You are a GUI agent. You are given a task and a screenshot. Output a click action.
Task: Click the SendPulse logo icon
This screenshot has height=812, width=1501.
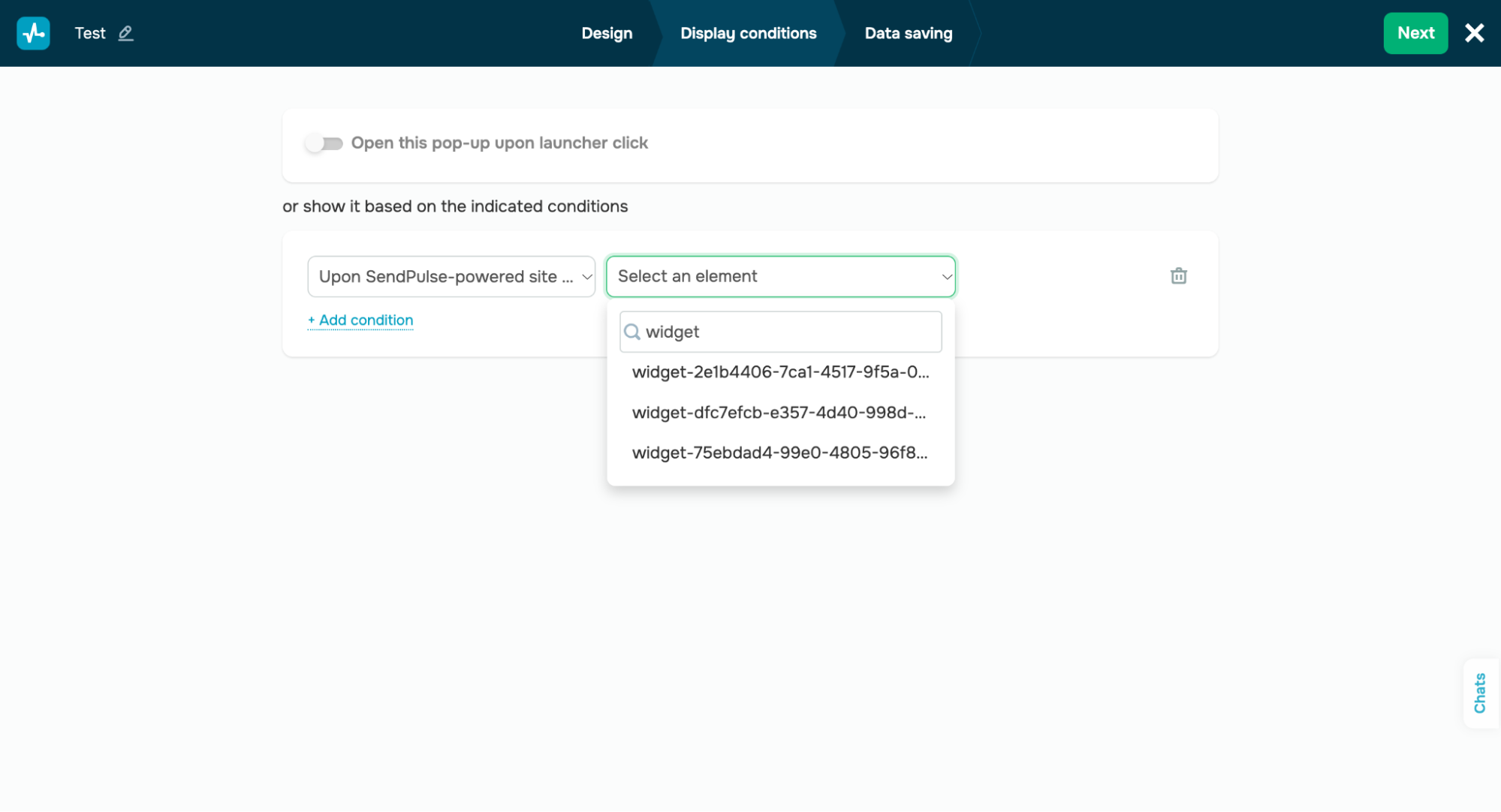click(x=33, y=33)
